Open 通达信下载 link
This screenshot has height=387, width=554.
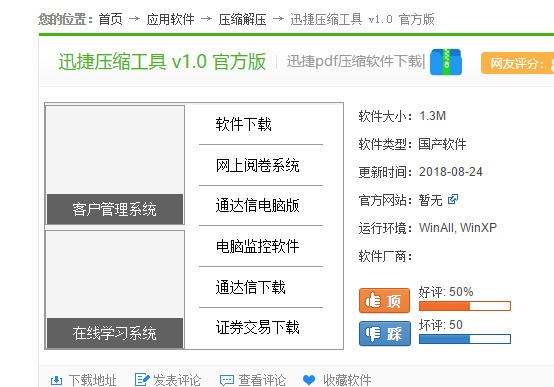click(x=251, y=287)
